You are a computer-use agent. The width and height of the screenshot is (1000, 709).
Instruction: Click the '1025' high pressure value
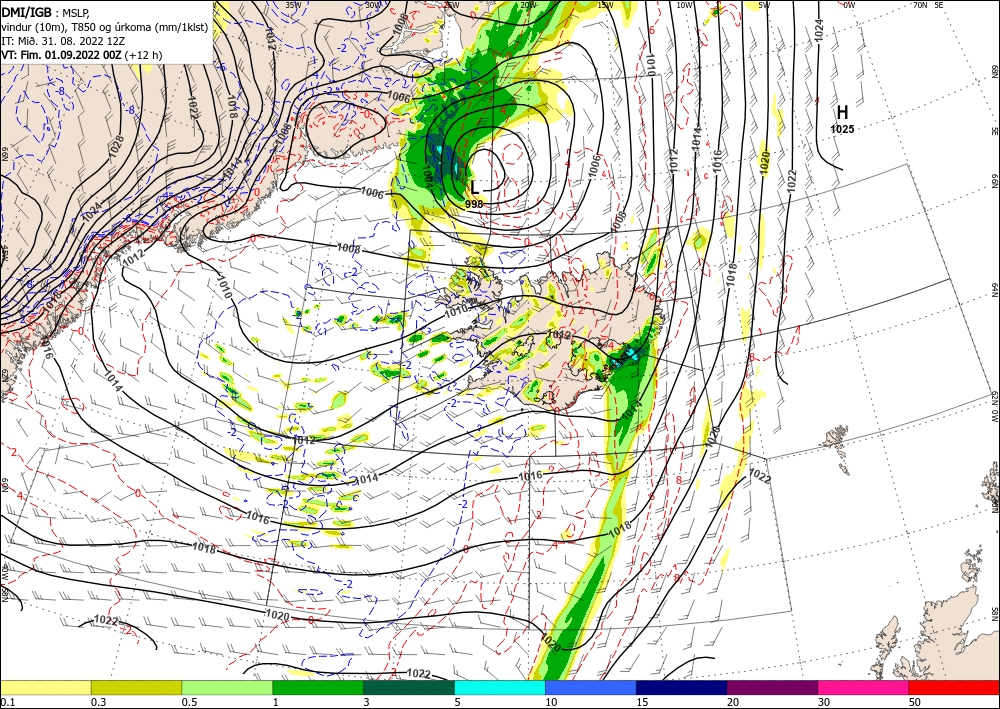pos(842,129)
